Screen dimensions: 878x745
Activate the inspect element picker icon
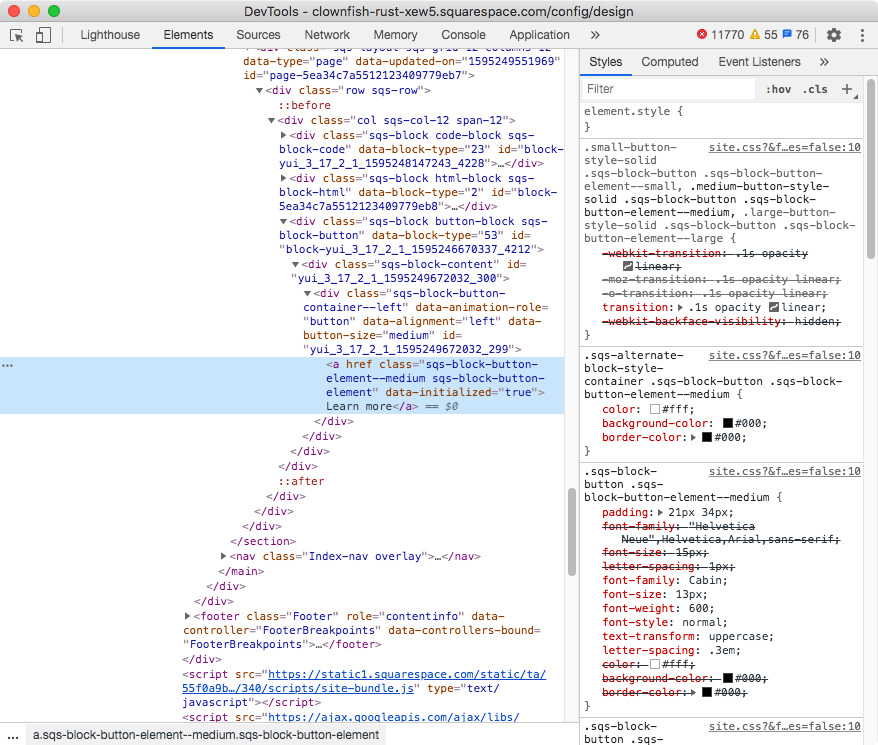click(17, 35)
